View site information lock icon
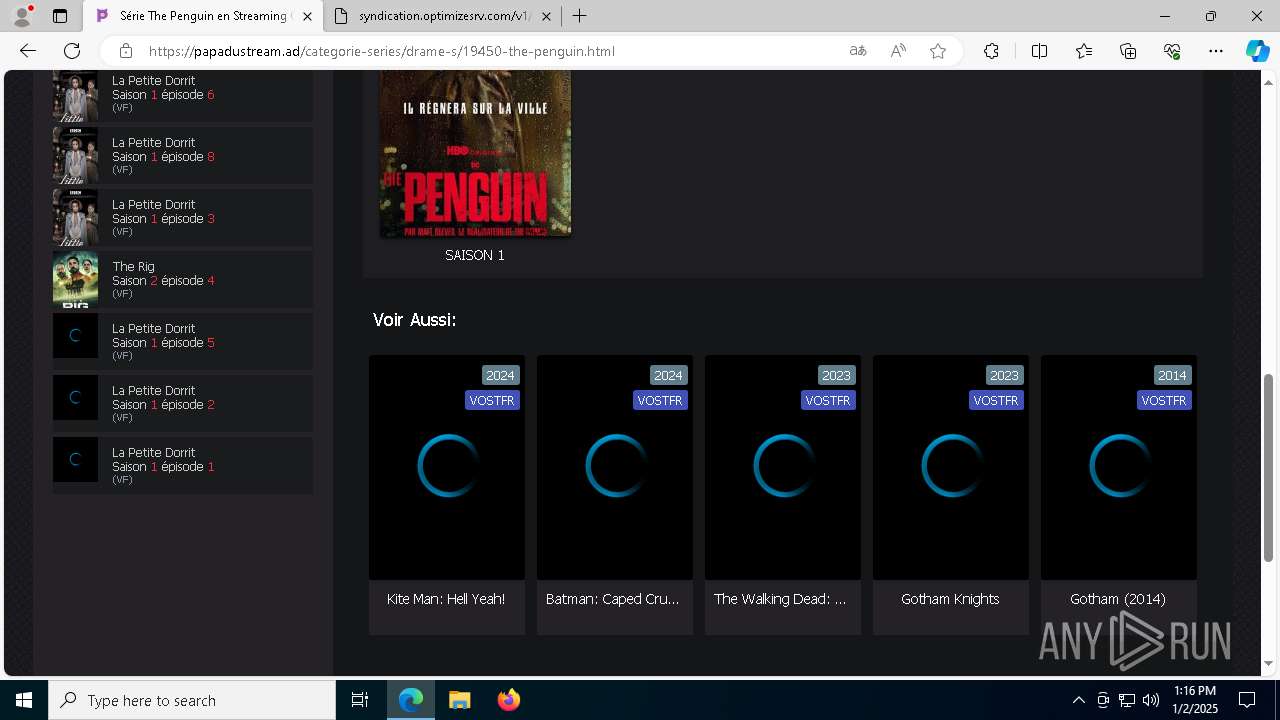Image resolution: width=1280 pixels, height=720 pixels. point(126,51)
